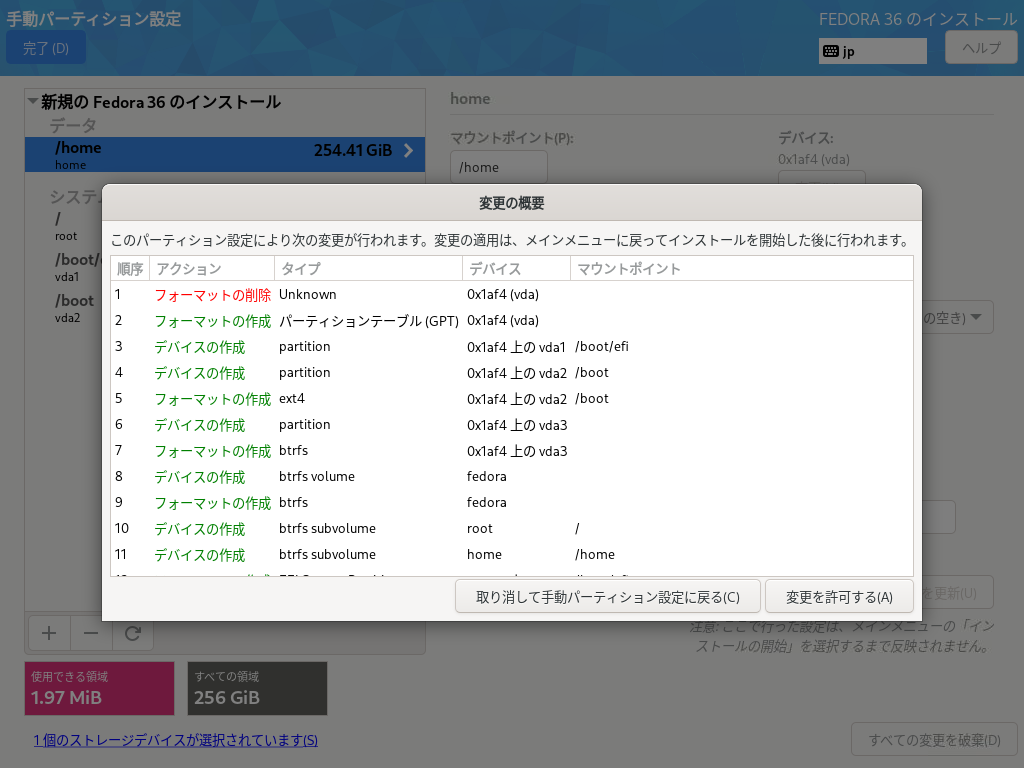Open the ヘルプ button
The height and width of the screenshot is (768, 1024).
click(x=981, y=48)
